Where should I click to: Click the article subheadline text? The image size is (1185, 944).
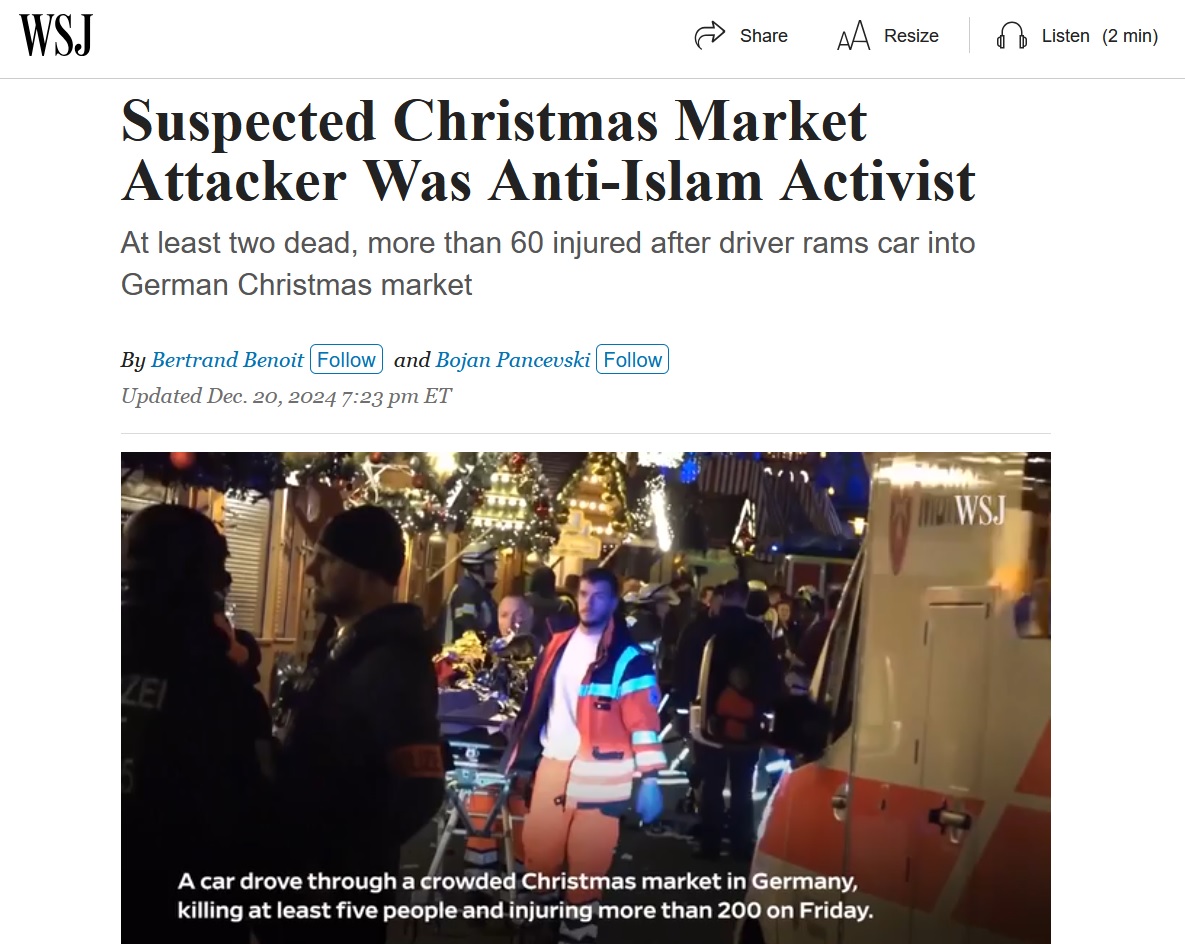tap(548, 264)
